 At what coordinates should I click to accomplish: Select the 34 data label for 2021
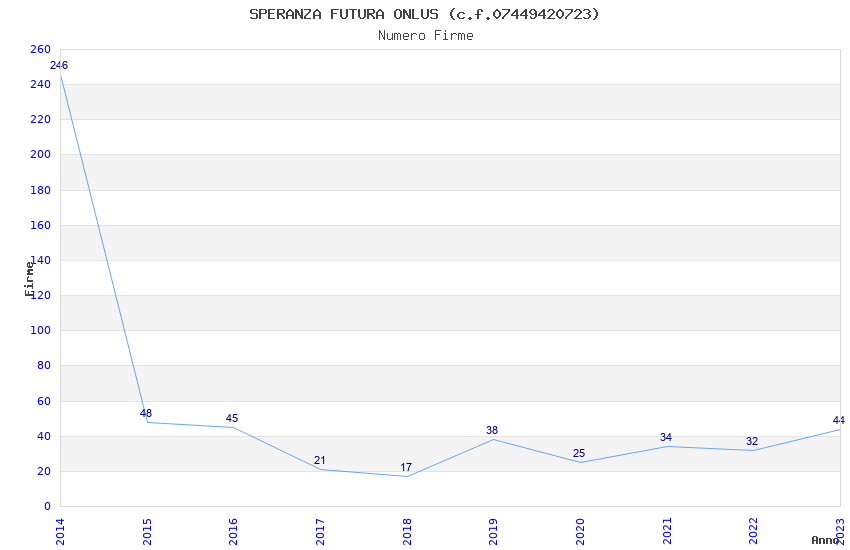(666, 437)
